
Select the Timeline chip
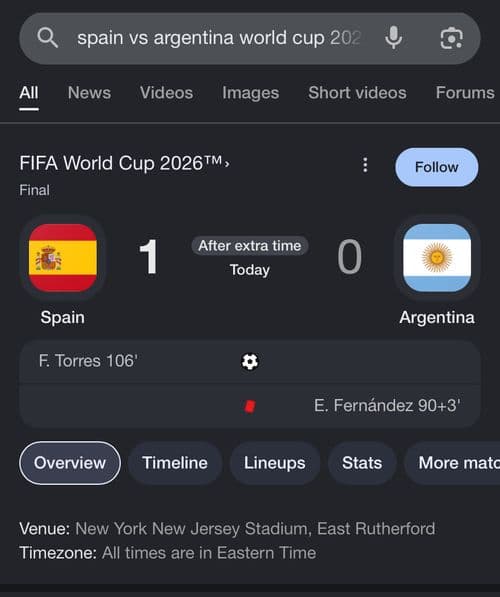tap(175, 463)
